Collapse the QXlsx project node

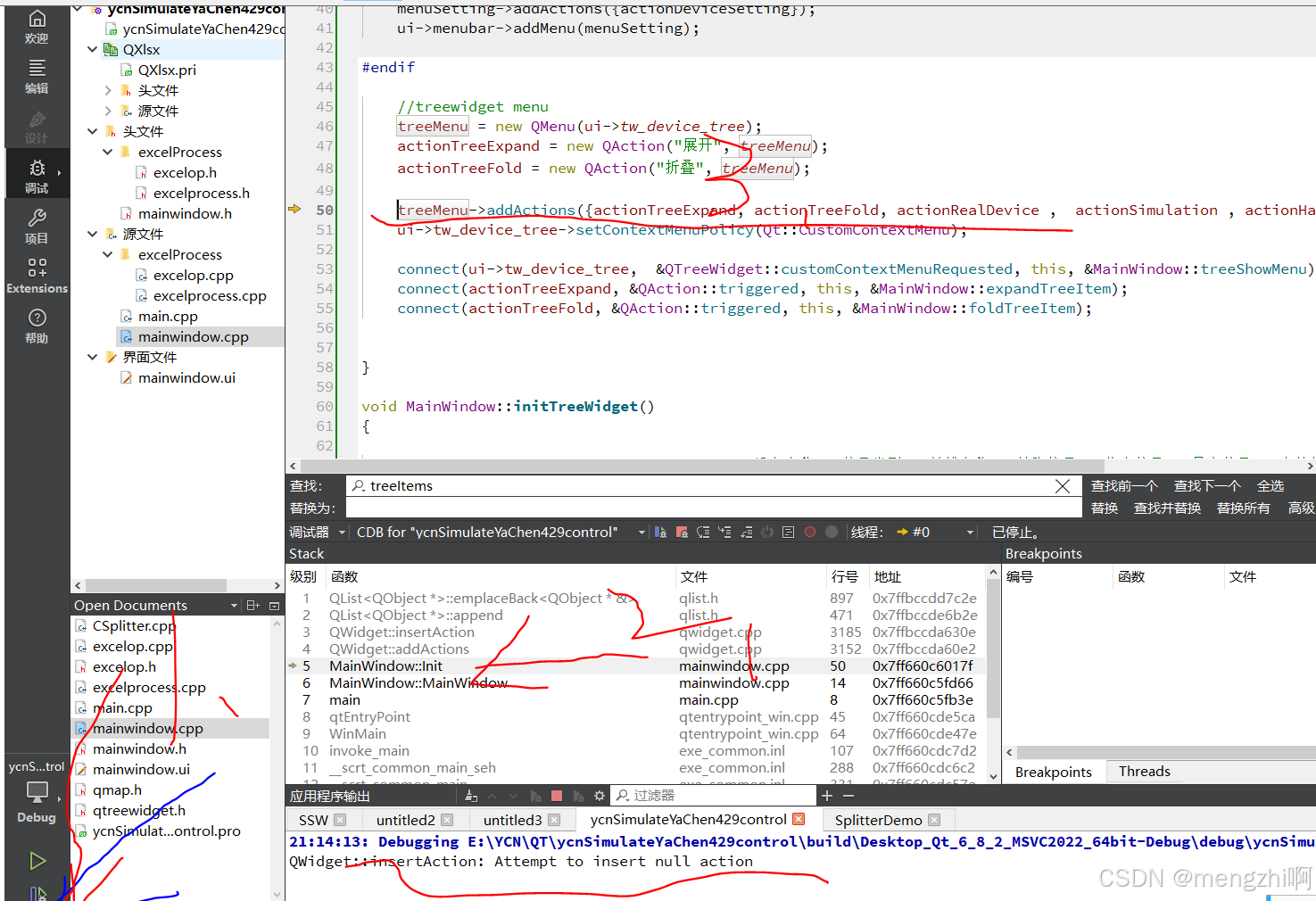(93, 49)
